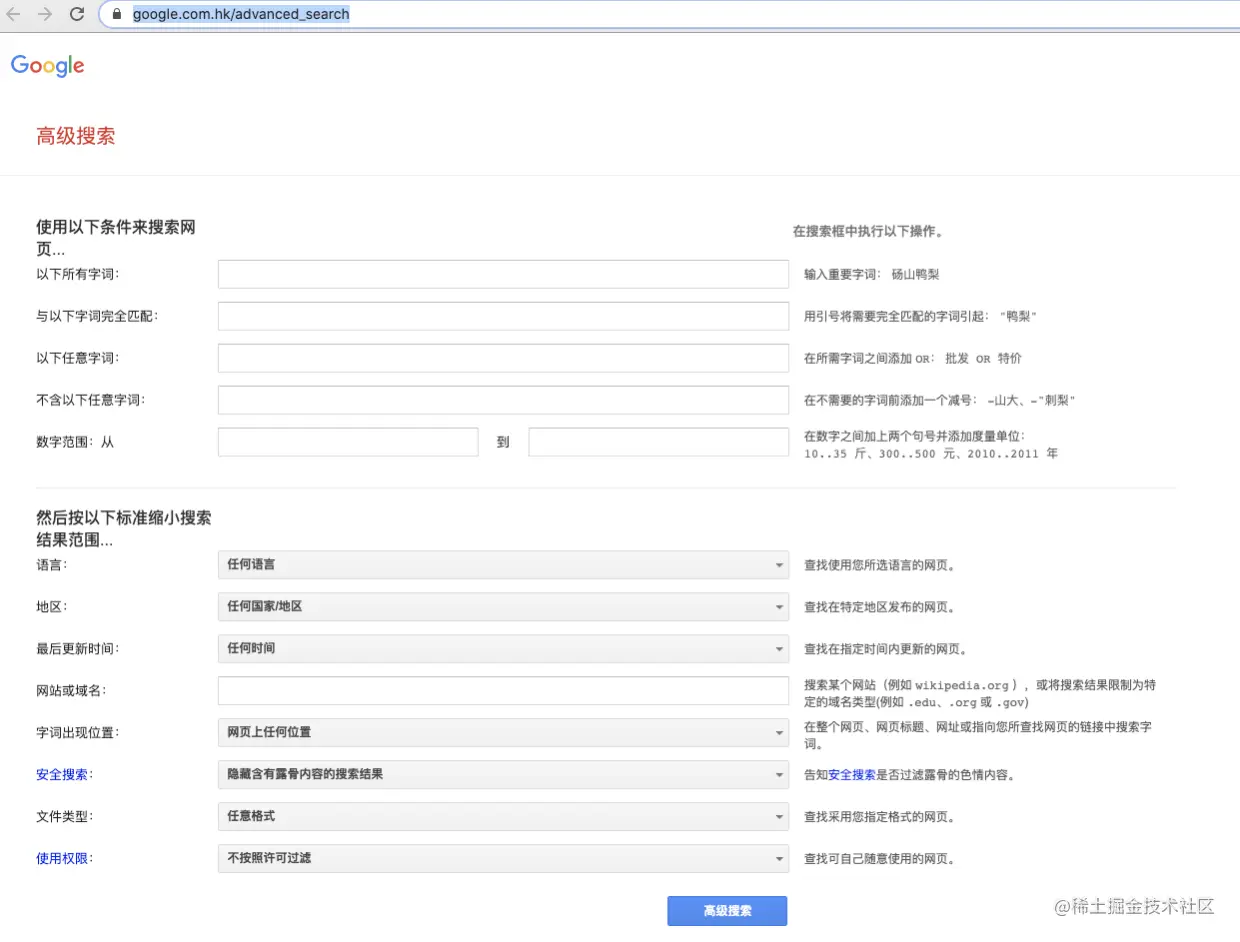Click the '不含以下任意字词' input field
This screenshot has height=942, width=1240.
coord(503,400)
